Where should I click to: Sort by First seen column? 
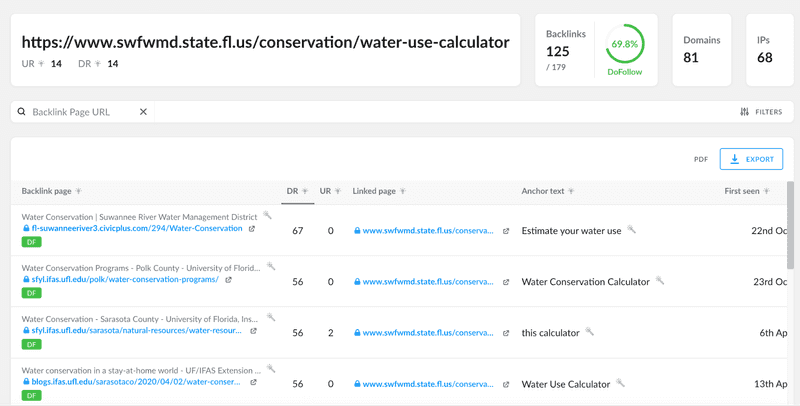point(747,191)
